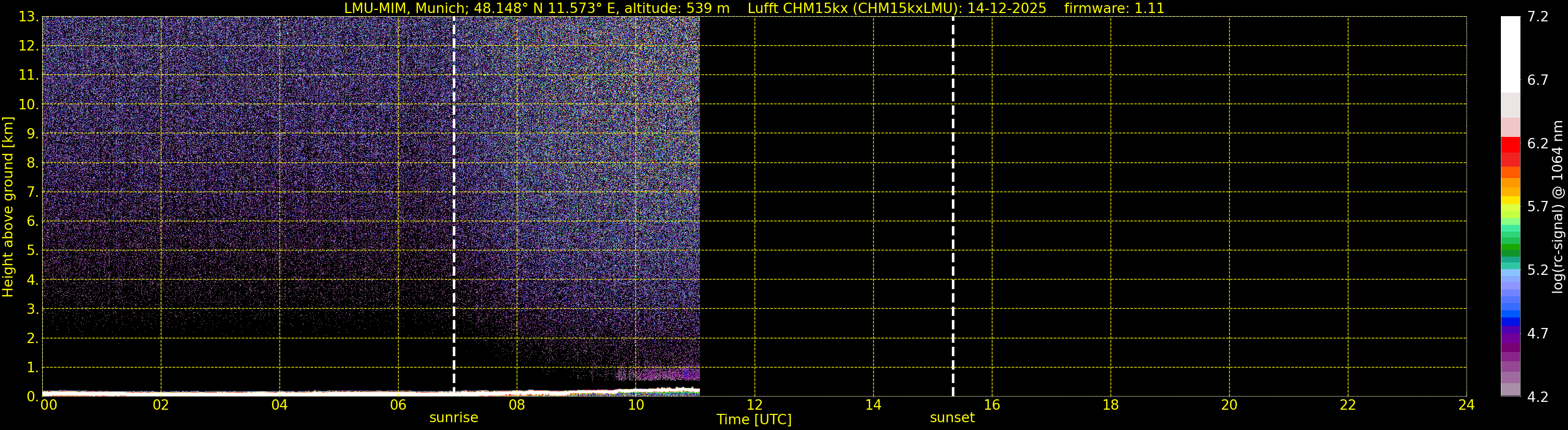
Task: Click the colorbar tick value 4.7
Action: 1538,334
